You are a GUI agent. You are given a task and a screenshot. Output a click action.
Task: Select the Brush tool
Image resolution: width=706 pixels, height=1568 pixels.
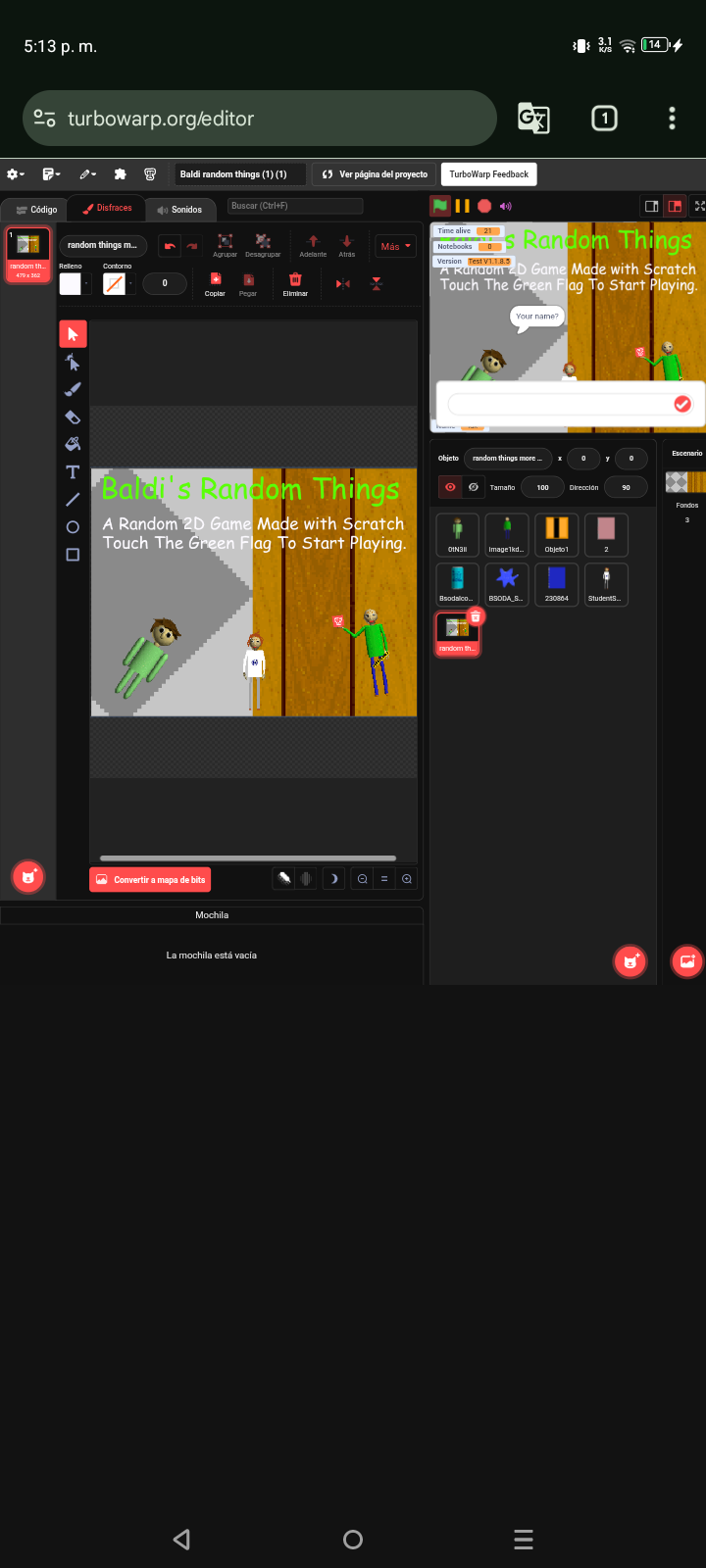(x=73, y=389)
